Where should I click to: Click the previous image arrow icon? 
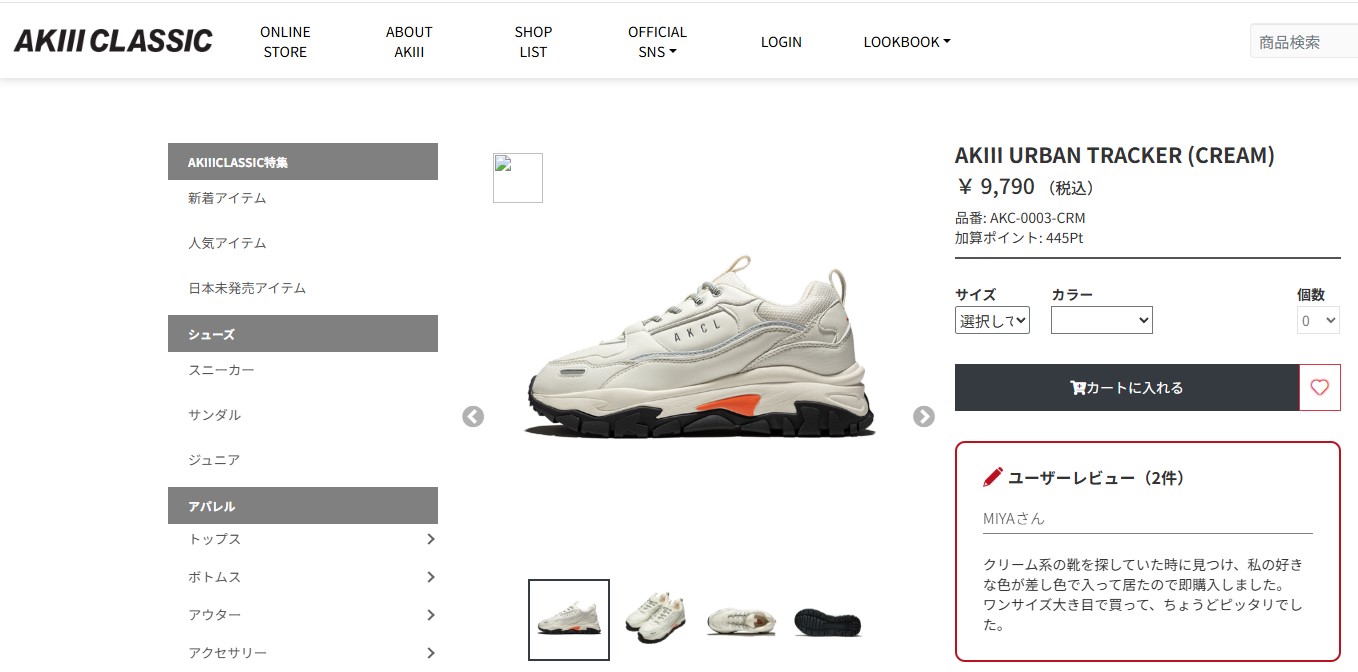click(473, 417)
